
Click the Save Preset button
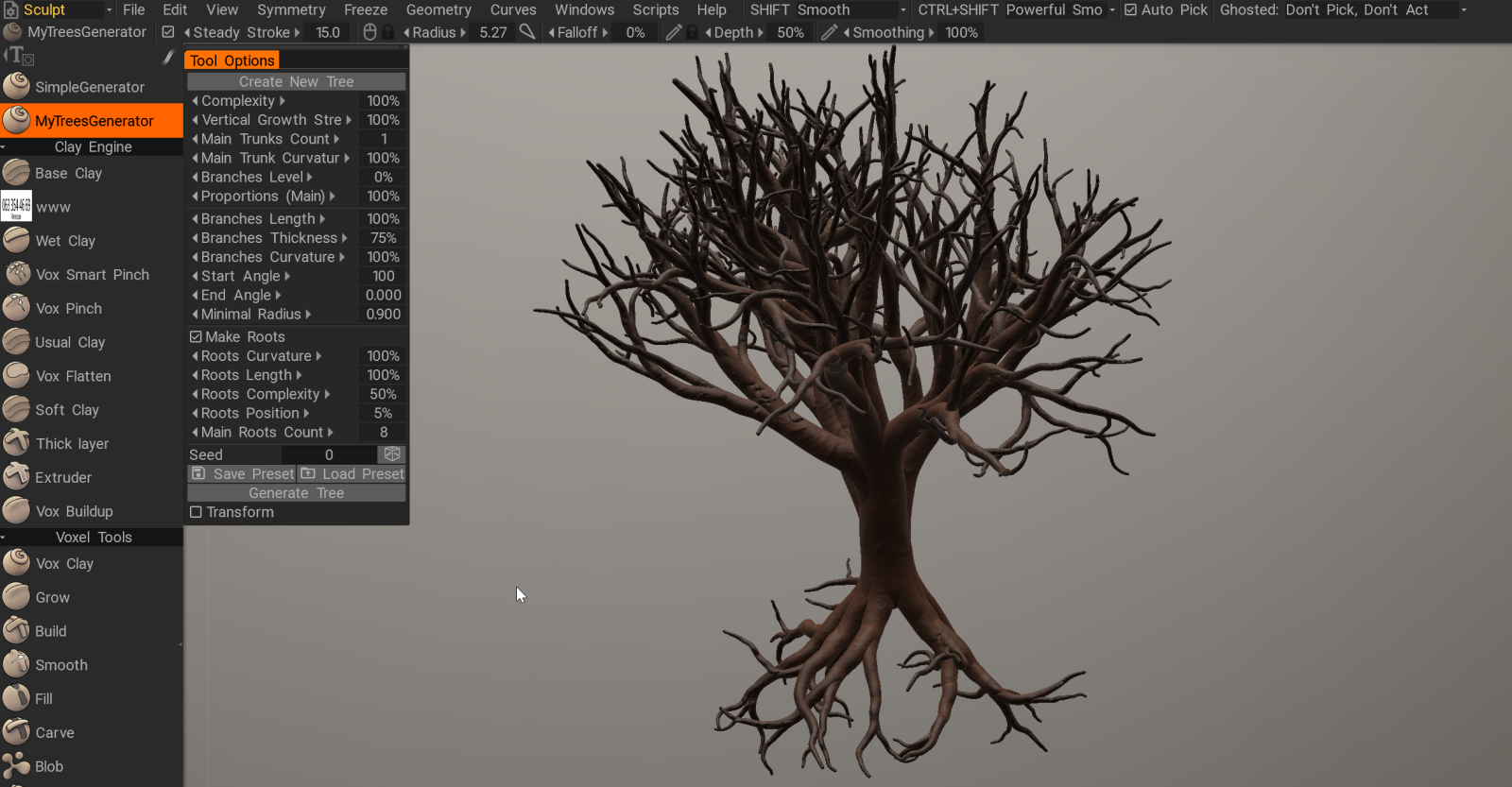(x=243, y=473)
